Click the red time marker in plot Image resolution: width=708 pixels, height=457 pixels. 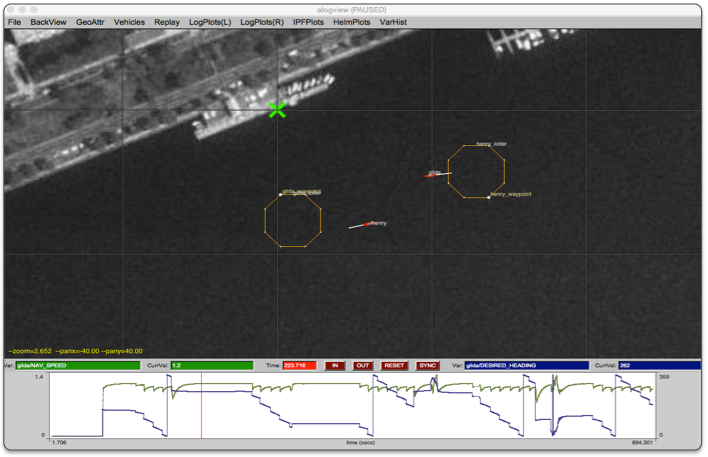tap(201, 406)
